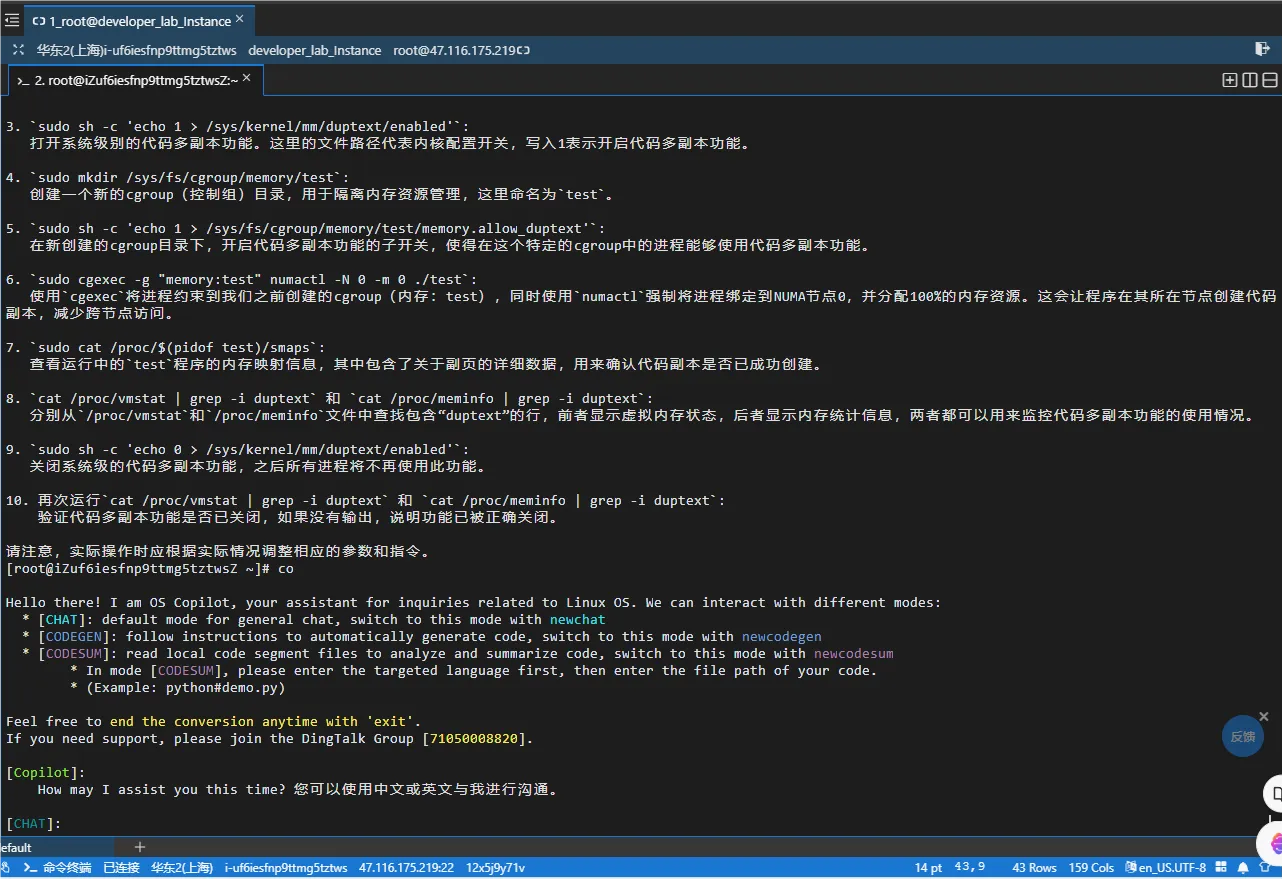This screenshot has width=1283, height=879.
Task: Click the 命令终端 status bar item
Action: click(58, 868)
